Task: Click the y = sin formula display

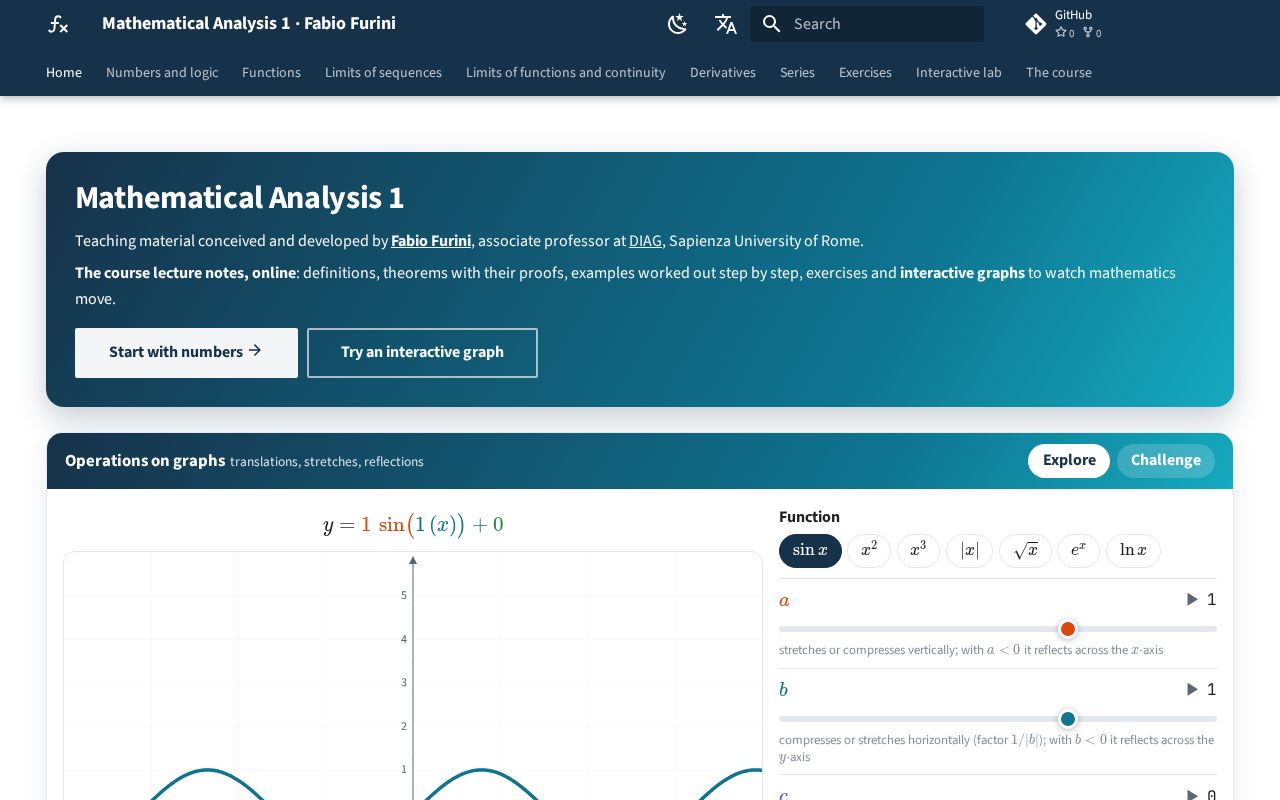Action: click(413, 525)
